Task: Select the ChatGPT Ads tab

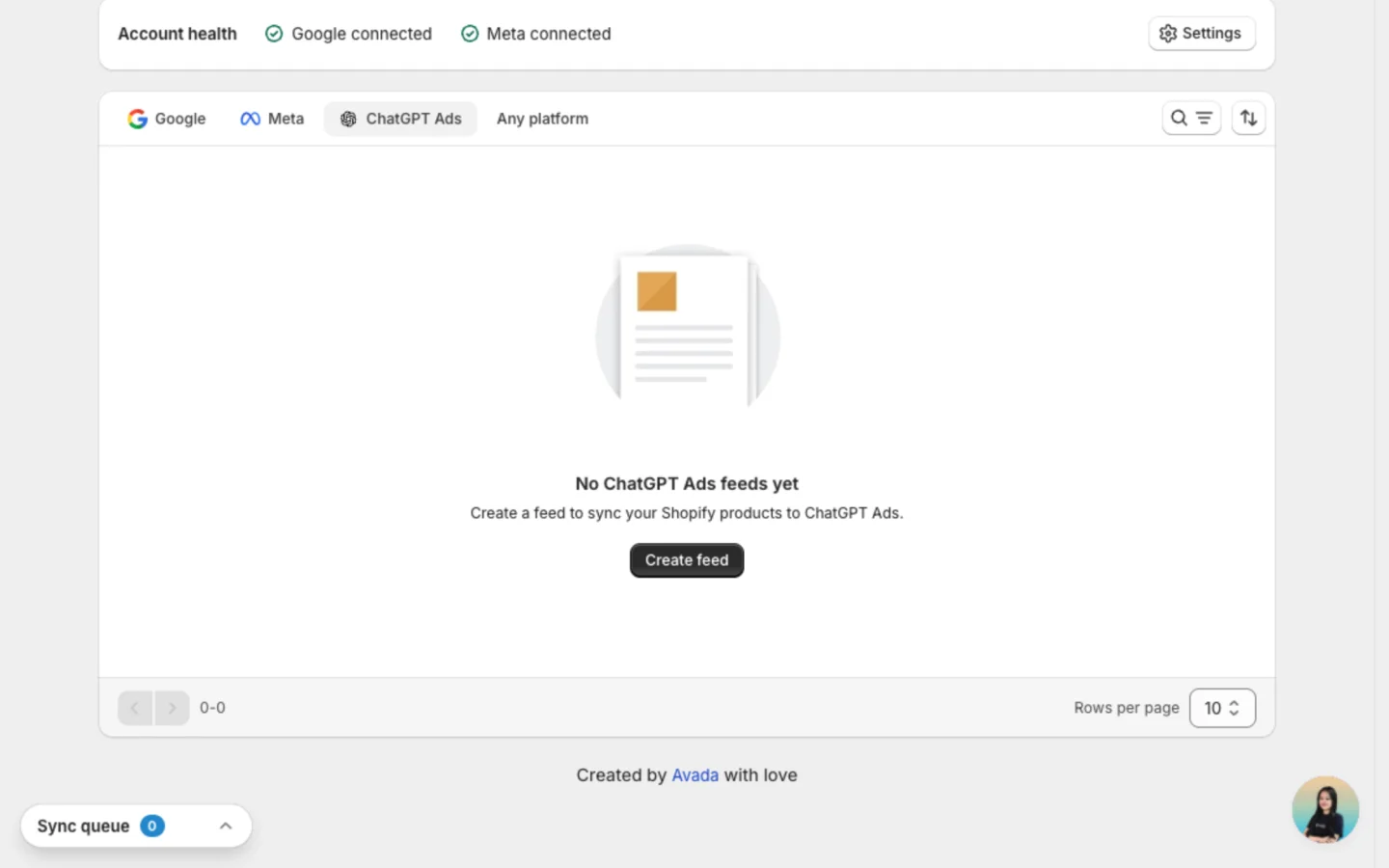Action: tap(400, 119)
